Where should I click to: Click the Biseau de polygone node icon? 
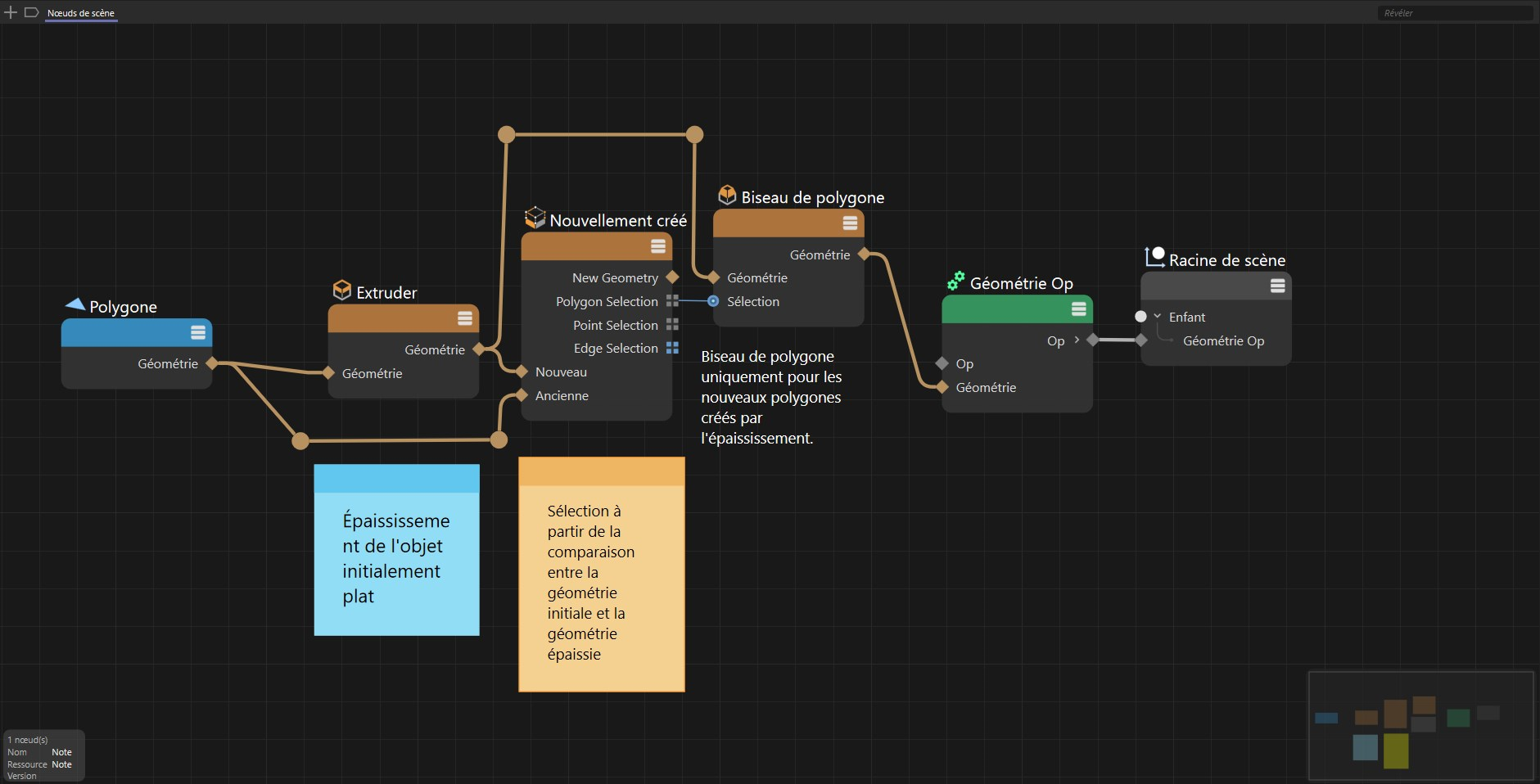coord(727,195)
